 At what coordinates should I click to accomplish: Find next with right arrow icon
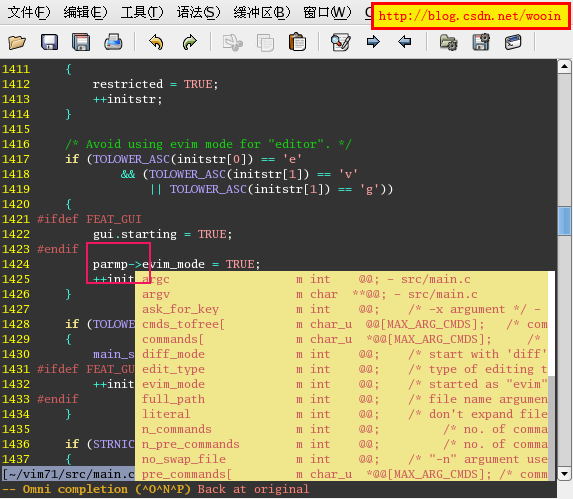point(373,42)
